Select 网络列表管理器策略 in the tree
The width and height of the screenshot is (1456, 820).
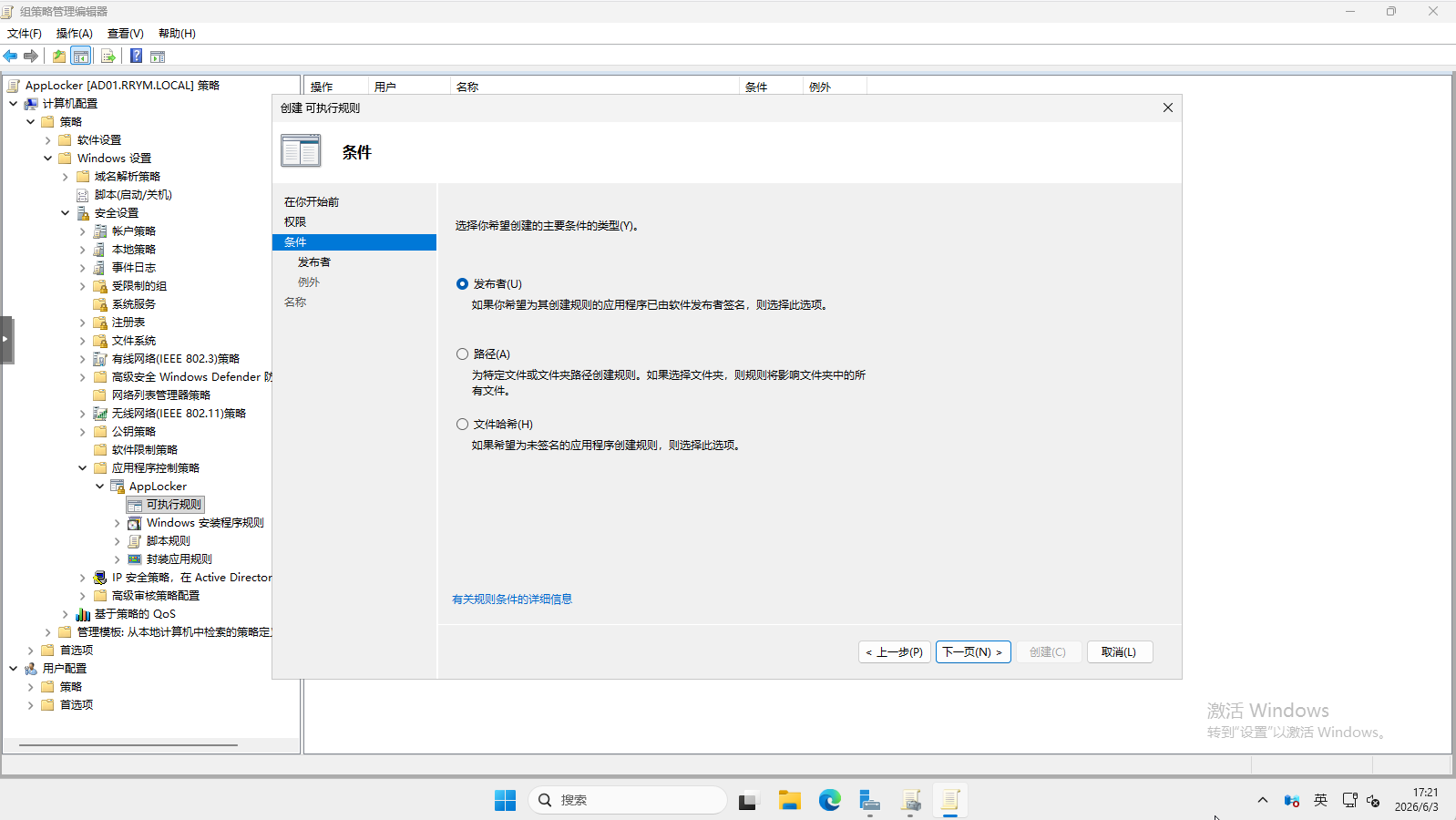[161, 395]
